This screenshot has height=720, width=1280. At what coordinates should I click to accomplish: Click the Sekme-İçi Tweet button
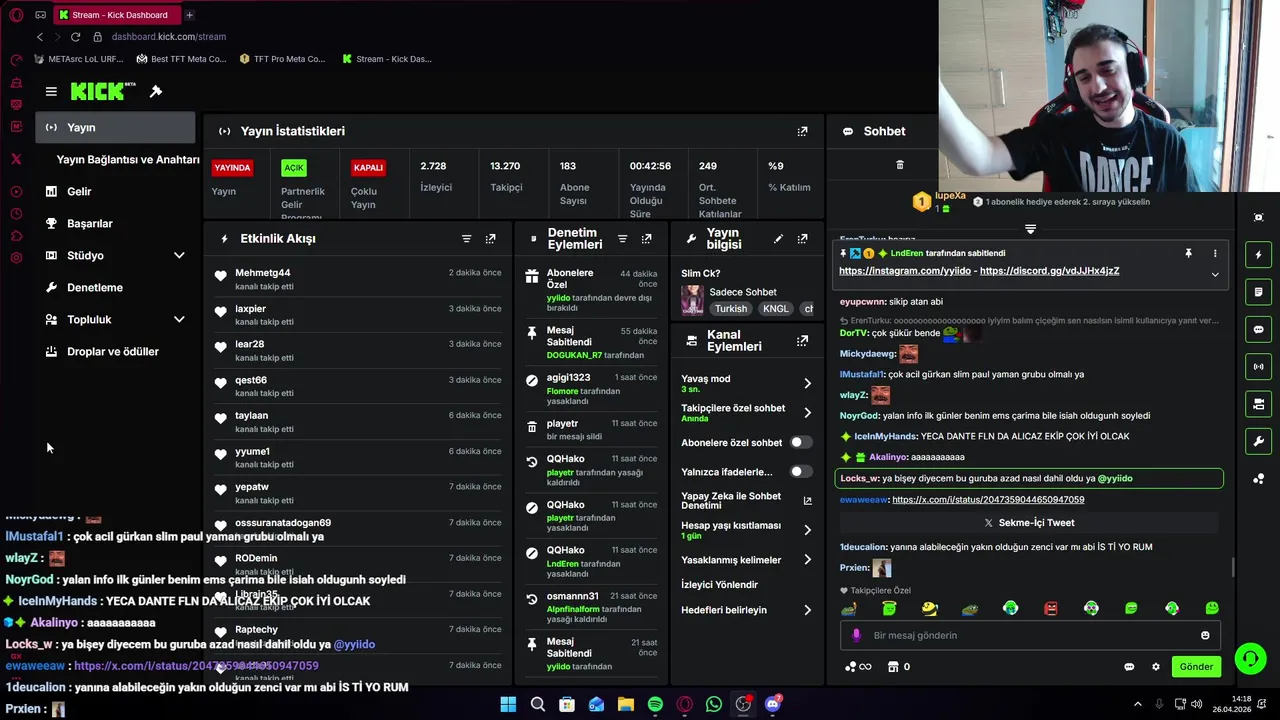click(x=1029, y=523)
